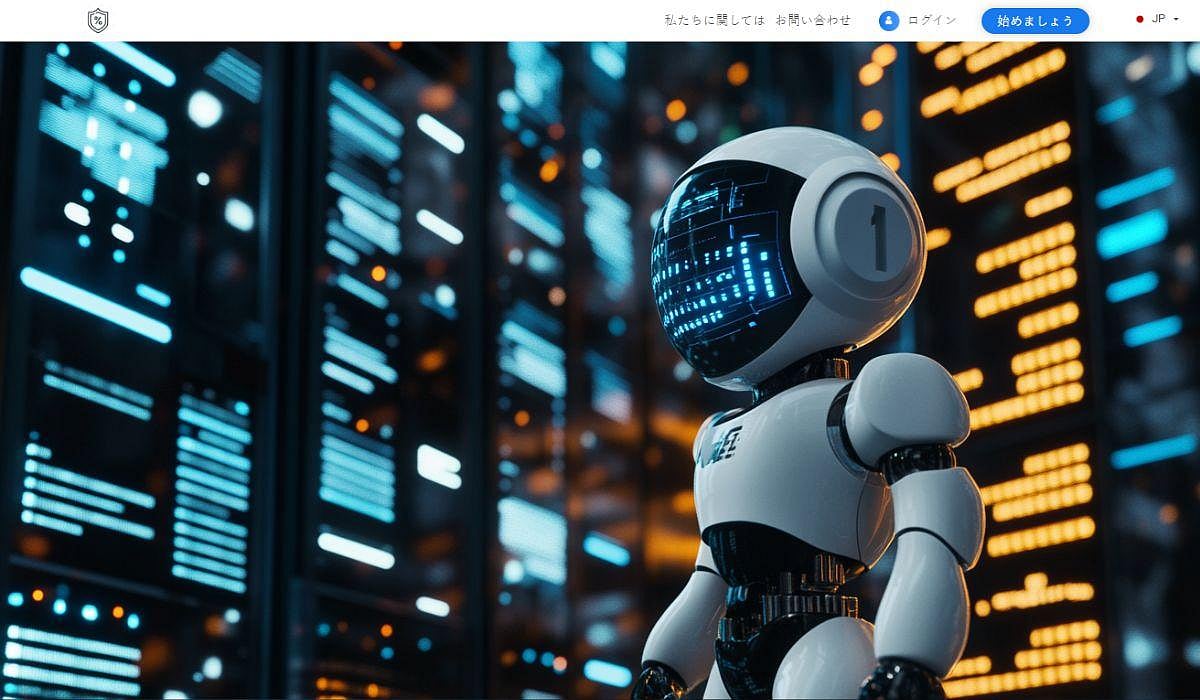The height and width of the screenshot is (700, 1200).
Task: Click the orange-lit server rack on right
Action: coord(1020,300)
